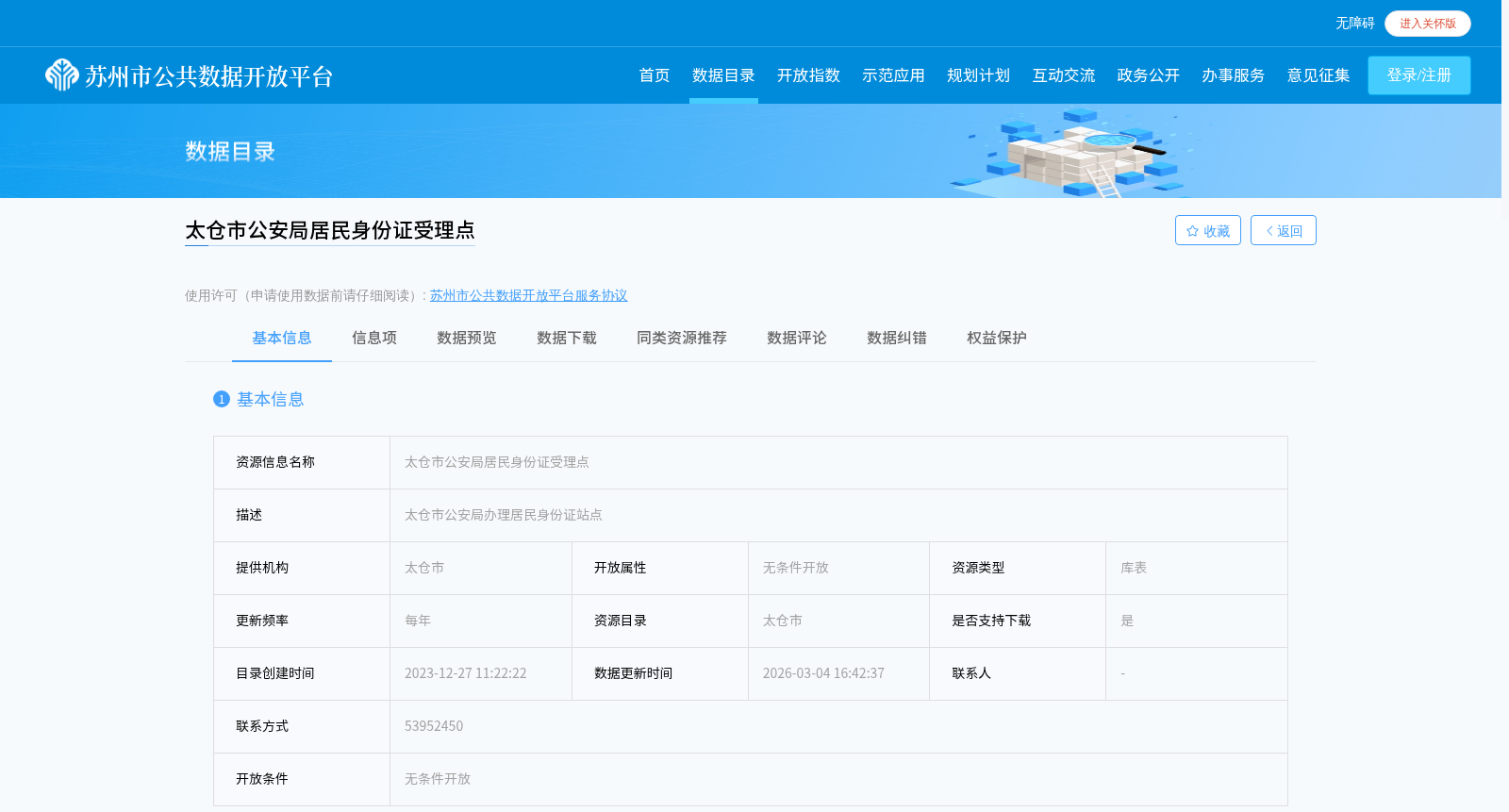Switch to the 信息项 tab
The height and width of the screenshot is (812, 1509).
point(374,338)
